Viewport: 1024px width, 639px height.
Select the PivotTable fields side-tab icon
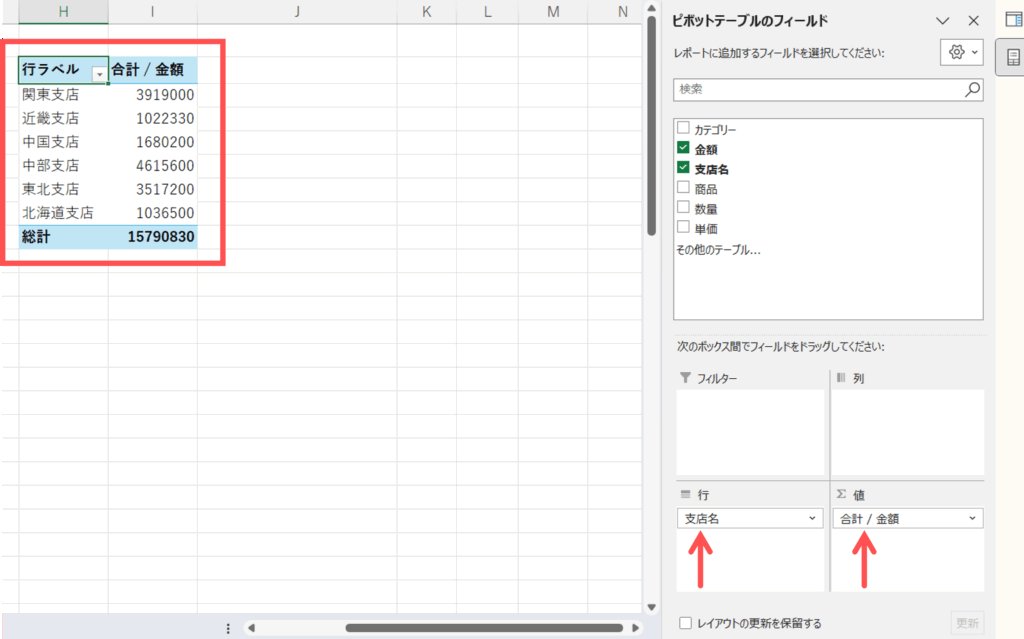click(1011, 60)
